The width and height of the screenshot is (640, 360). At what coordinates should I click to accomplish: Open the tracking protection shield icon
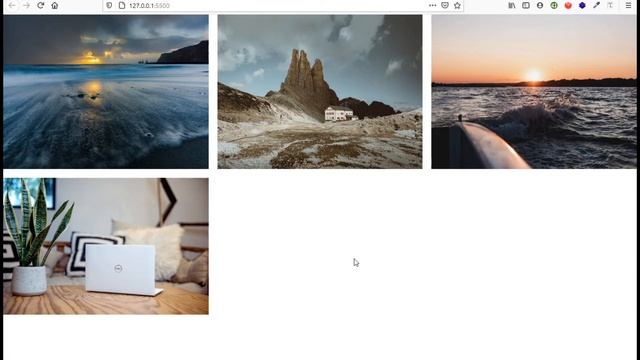pos(109,5)
